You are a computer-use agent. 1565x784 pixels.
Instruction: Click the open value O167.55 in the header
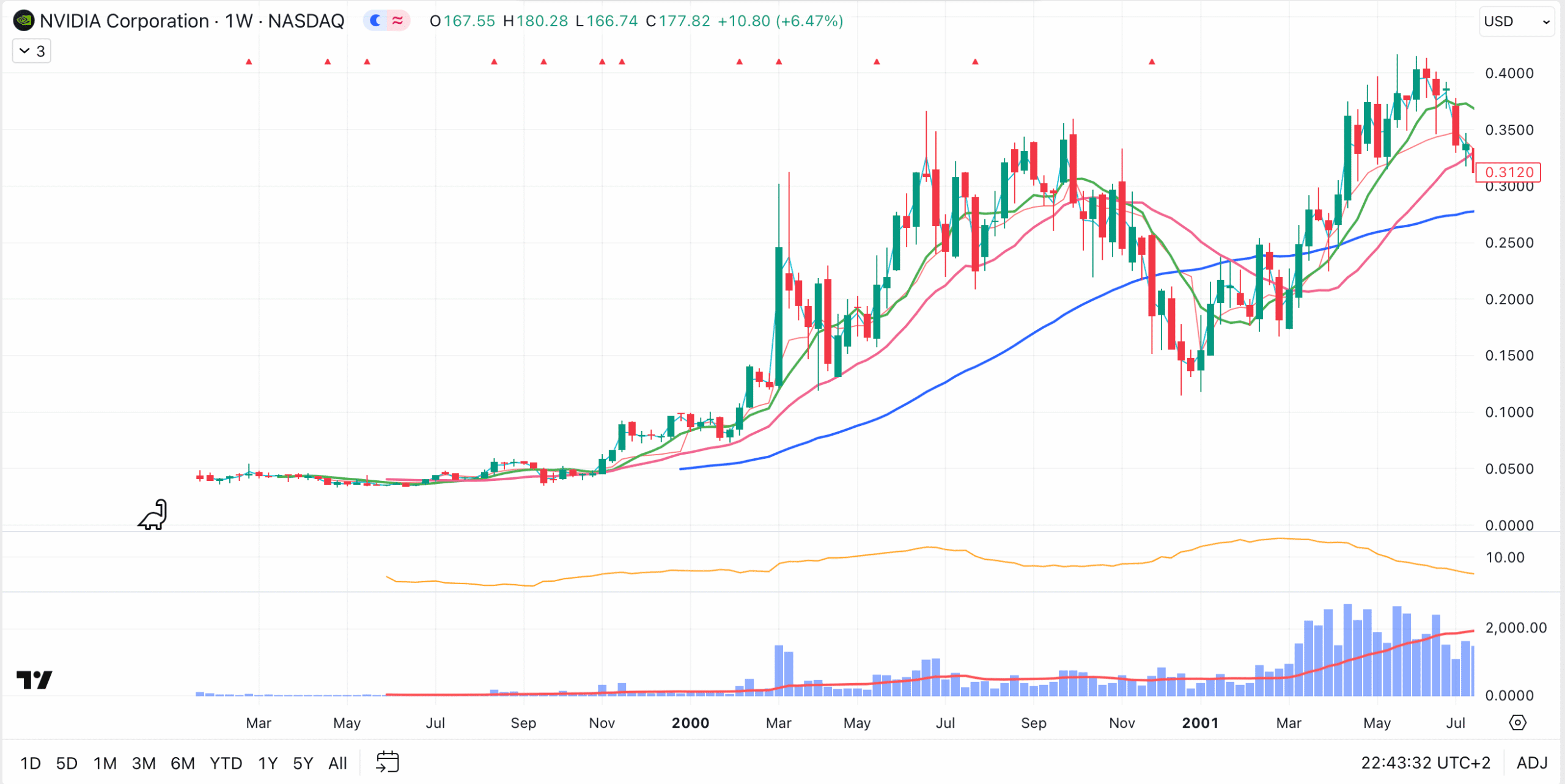tap(462, 21)
